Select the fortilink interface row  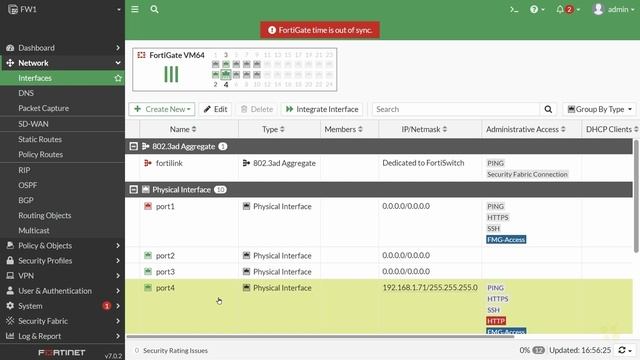tap(379, 168)
